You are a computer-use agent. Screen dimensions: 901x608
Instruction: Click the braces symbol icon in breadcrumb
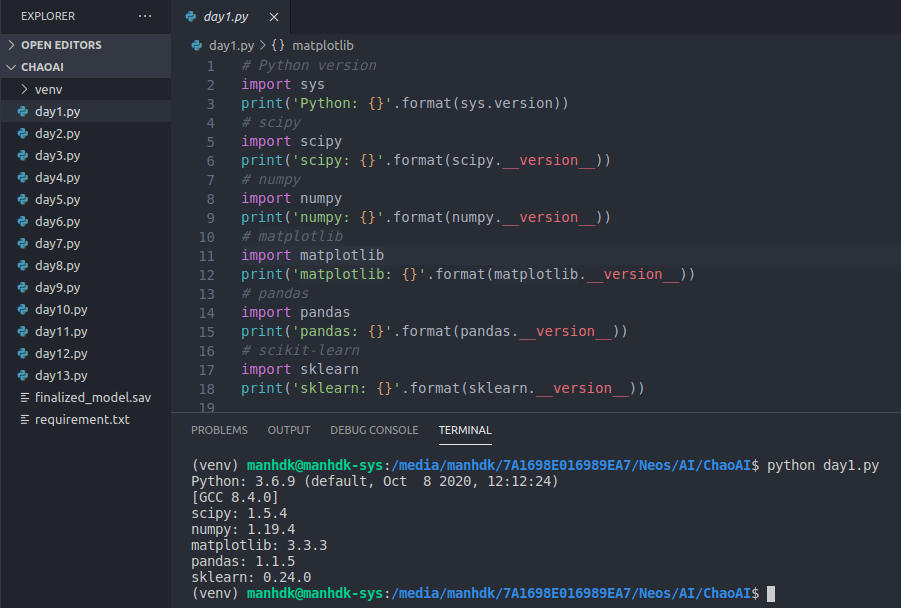(278, 45)
